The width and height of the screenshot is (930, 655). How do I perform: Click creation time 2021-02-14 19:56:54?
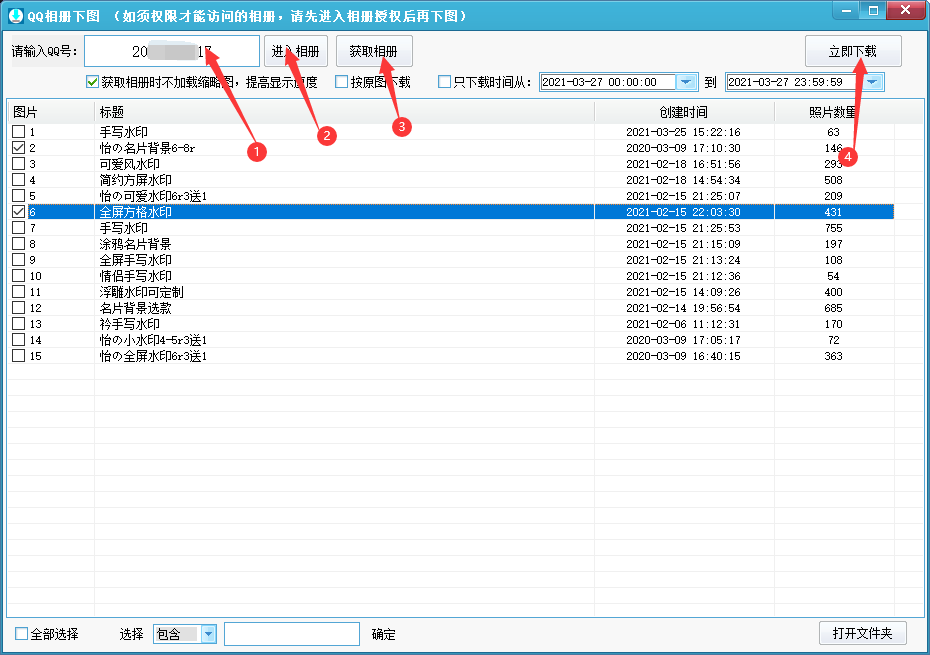(683, 308)
